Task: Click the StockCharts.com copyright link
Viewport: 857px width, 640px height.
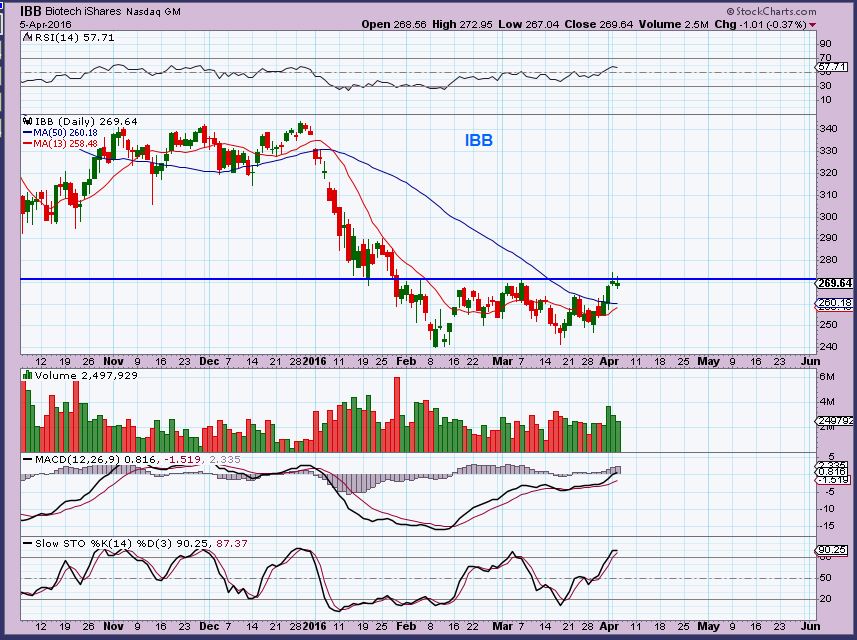Action: coord(771,11)
